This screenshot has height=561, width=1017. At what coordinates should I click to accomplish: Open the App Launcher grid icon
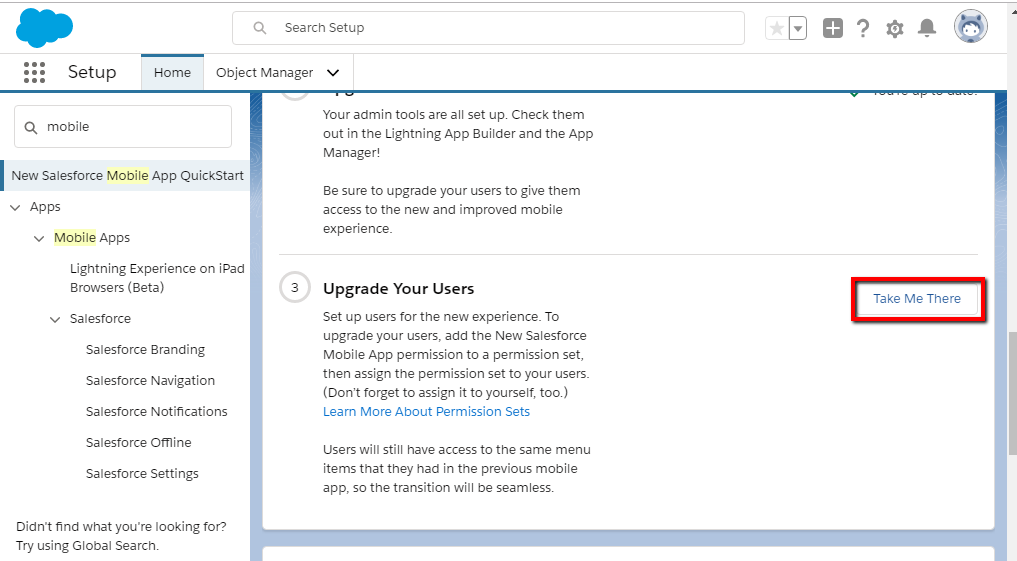point(34,73)
